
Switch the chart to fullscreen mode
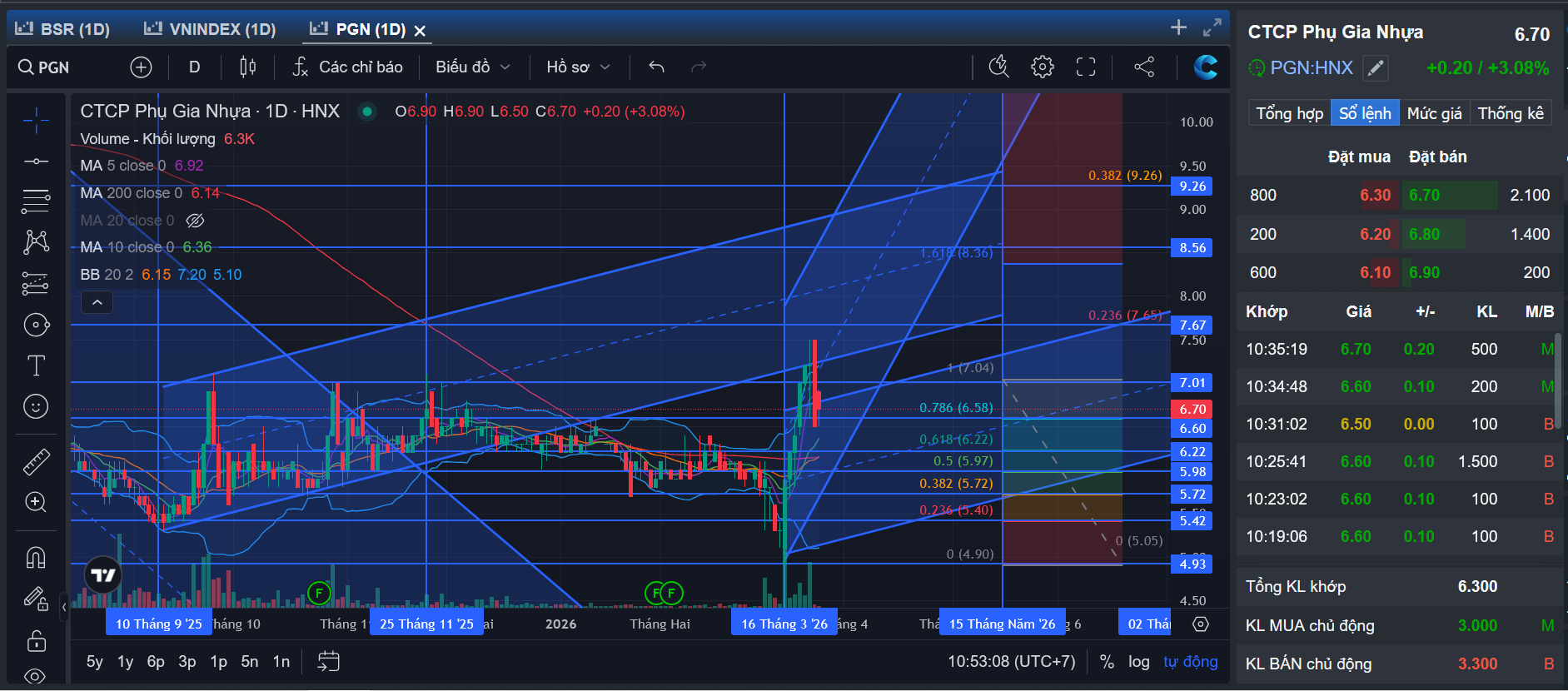pos(1086,67)
